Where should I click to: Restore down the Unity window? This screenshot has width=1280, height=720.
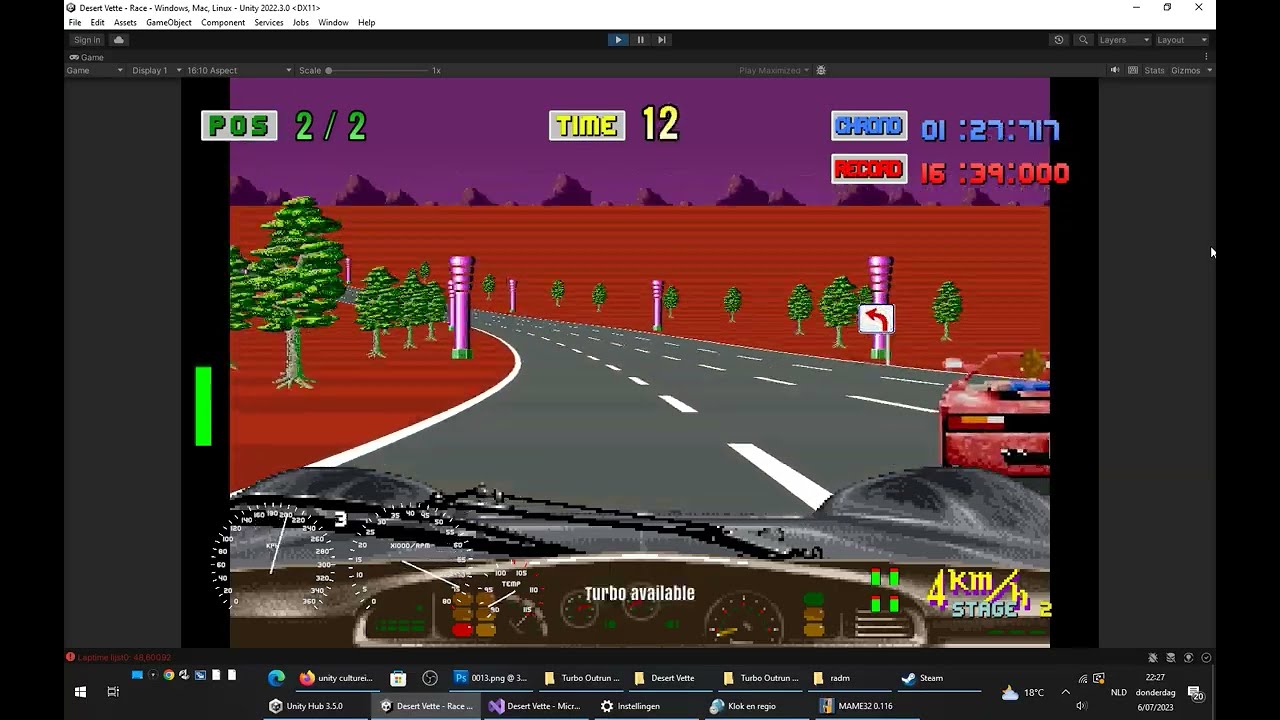point(1167,7)
